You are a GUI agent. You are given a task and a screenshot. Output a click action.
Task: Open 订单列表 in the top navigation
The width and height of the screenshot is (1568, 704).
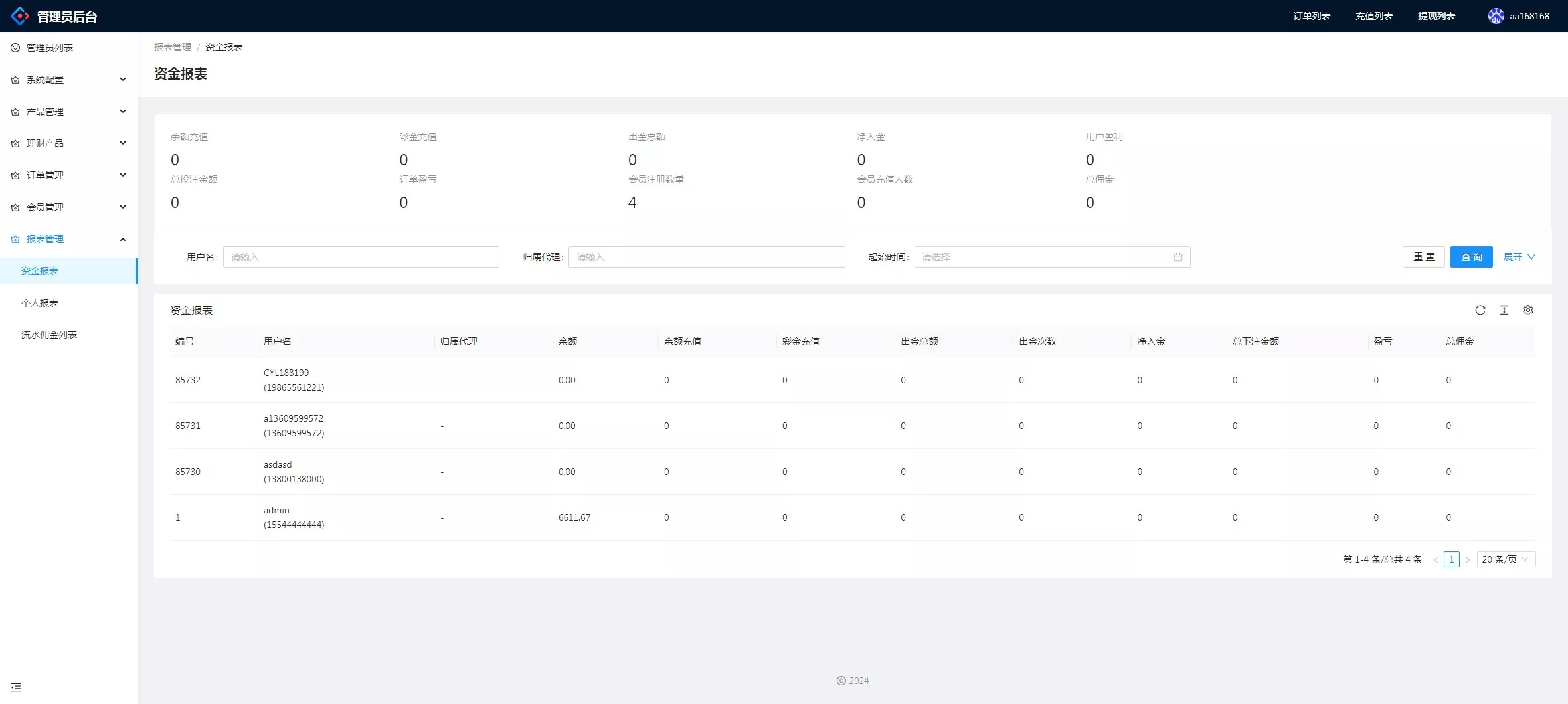pos(1311,16)
